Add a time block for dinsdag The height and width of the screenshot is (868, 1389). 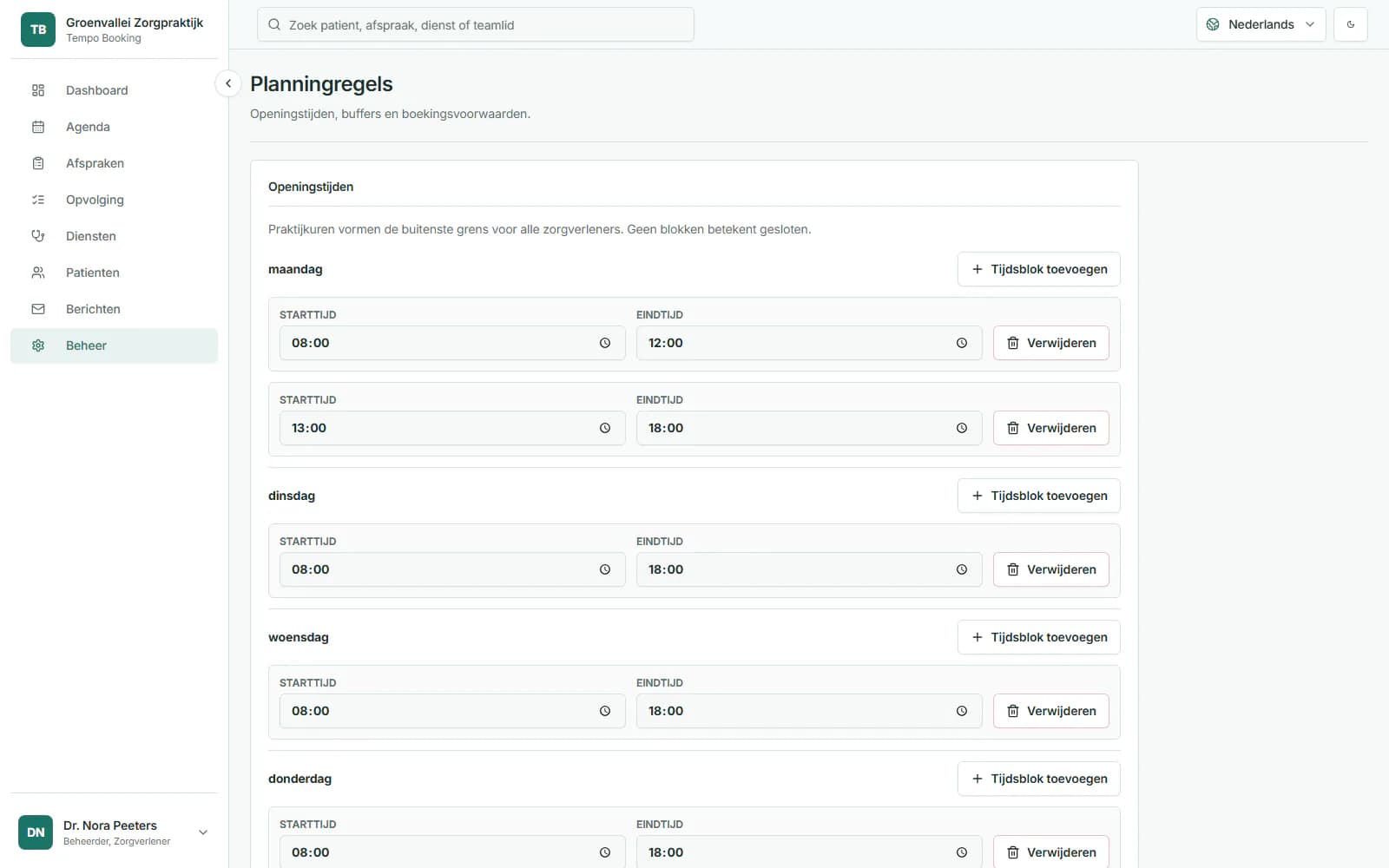pyautogui.click(x=1038, y=496)
